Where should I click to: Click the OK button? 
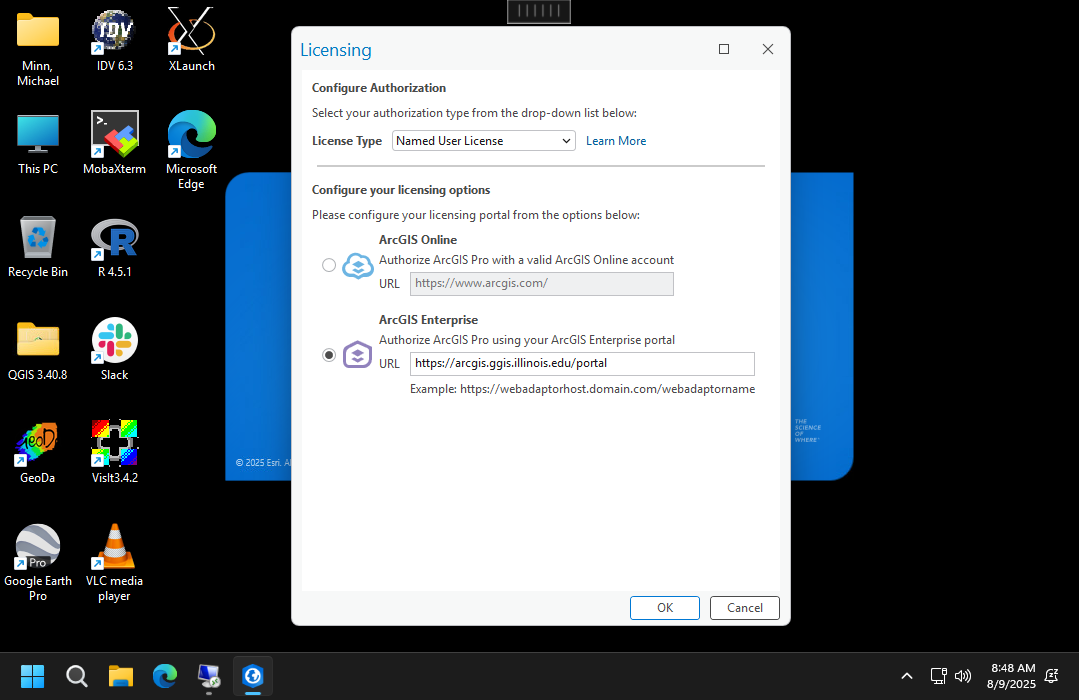(664, 607)
